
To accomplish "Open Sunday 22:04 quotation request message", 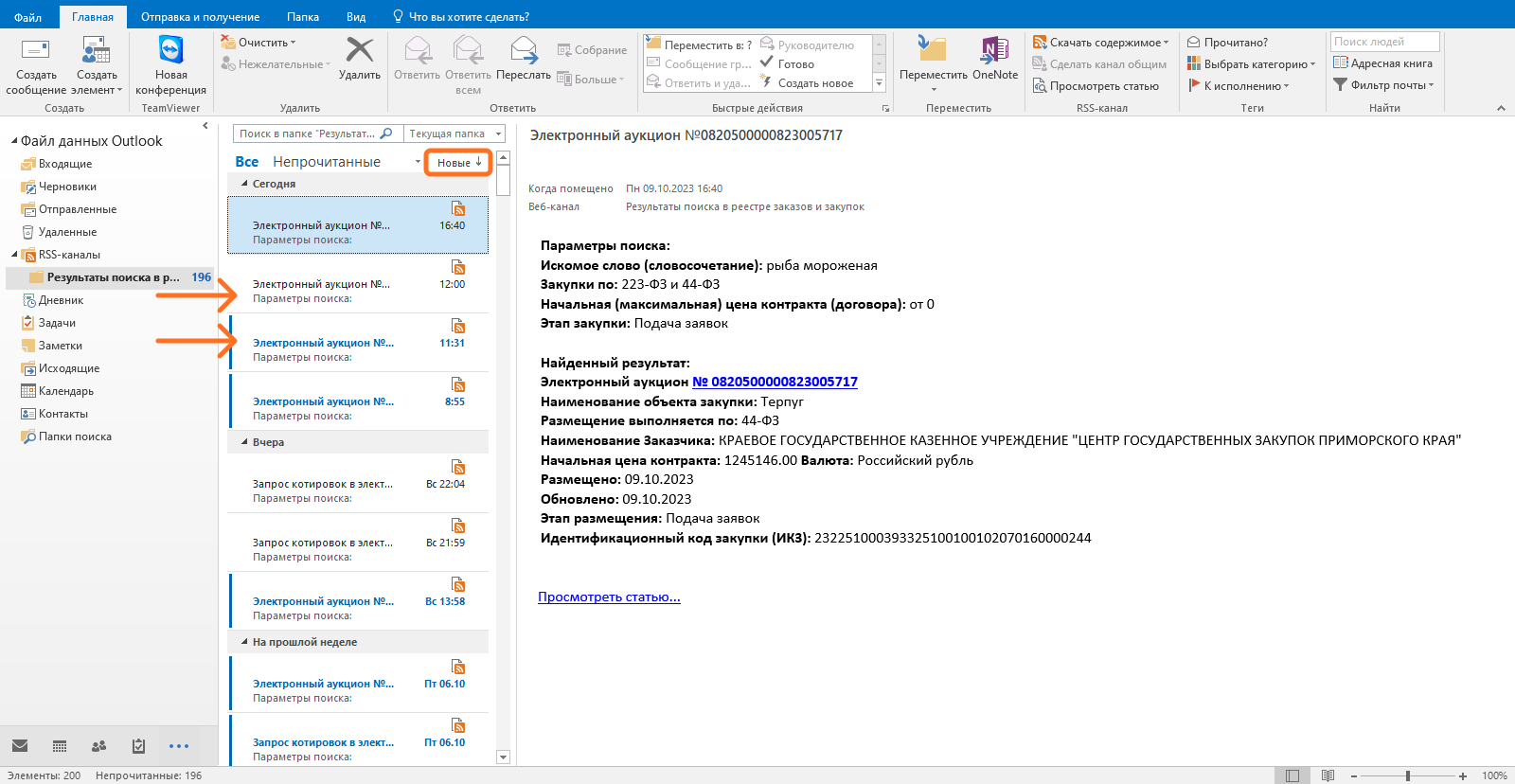I will click(x=359, y=483).
